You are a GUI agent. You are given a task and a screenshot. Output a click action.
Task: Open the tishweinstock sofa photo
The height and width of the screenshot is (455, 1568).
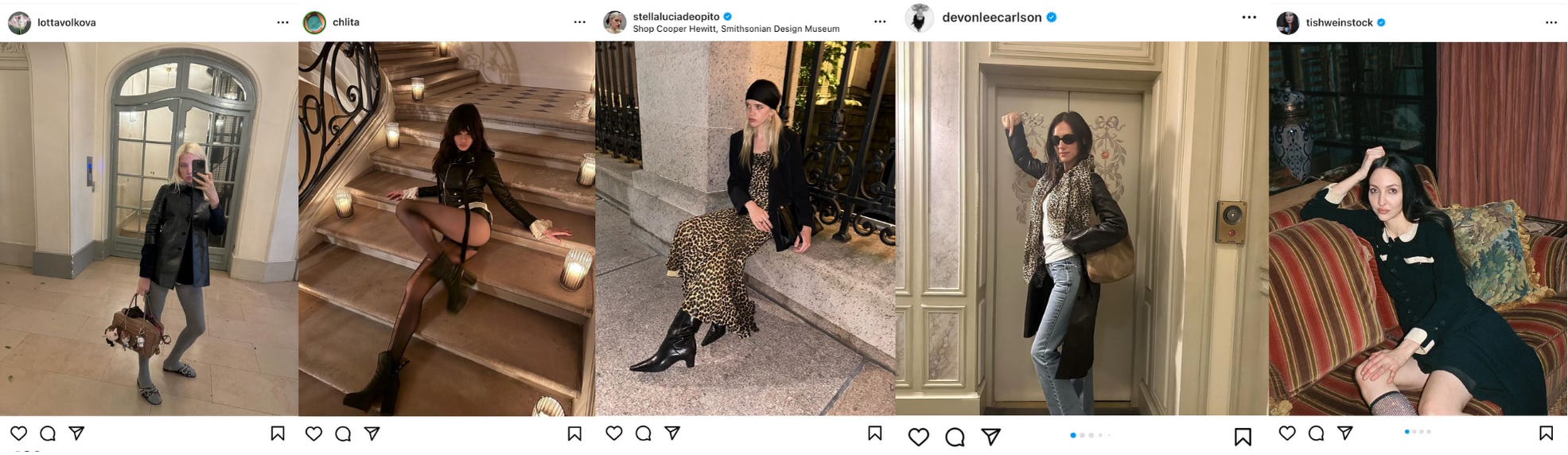tap(1418, 228)
